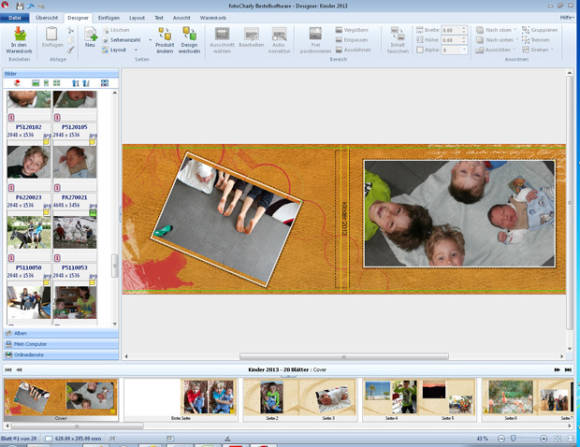The image size is (580, 447).
Task: Click the Auto-Korrektur icon
Action: click(279, 34)
